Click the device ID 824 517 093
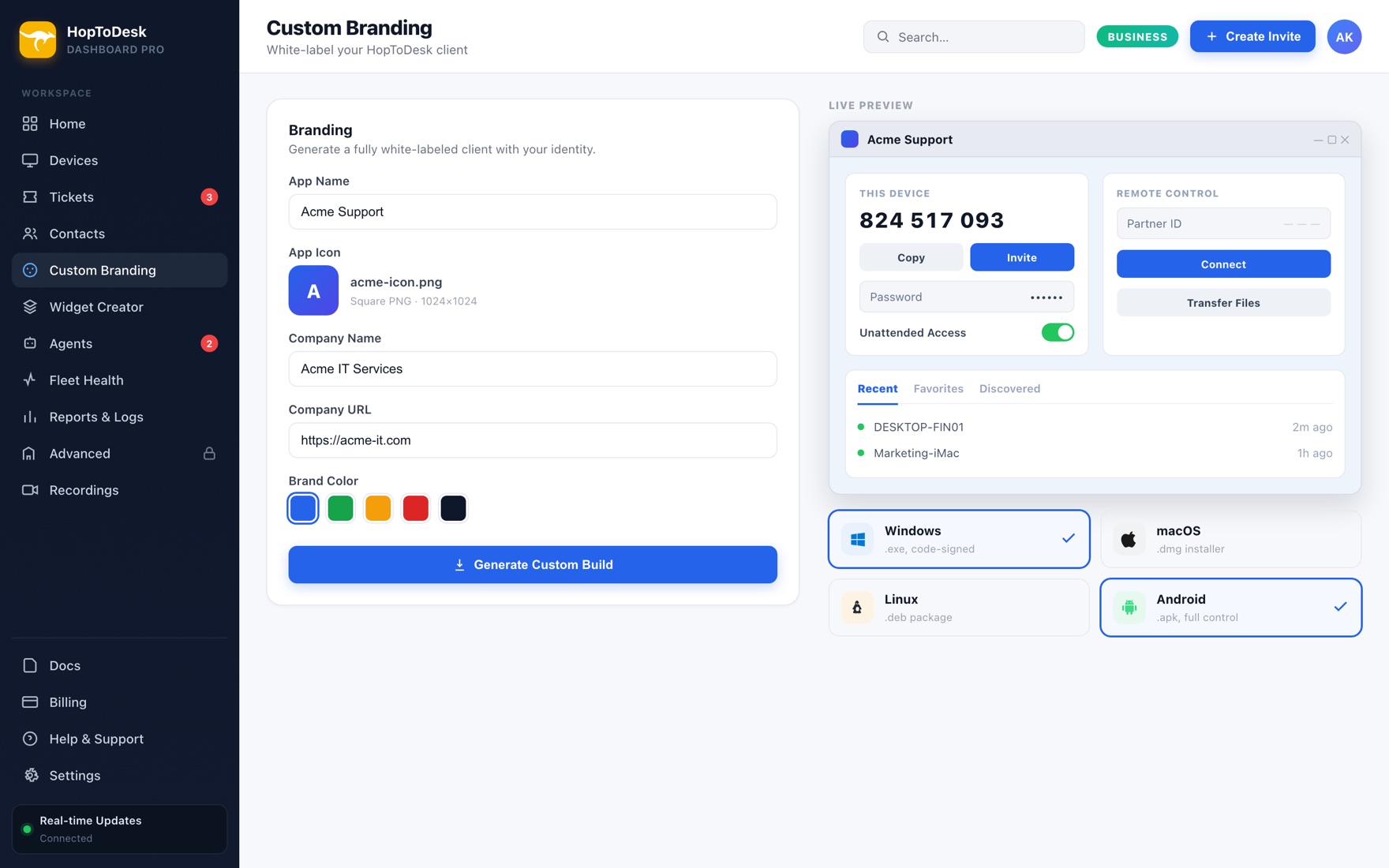 [931, 220]
